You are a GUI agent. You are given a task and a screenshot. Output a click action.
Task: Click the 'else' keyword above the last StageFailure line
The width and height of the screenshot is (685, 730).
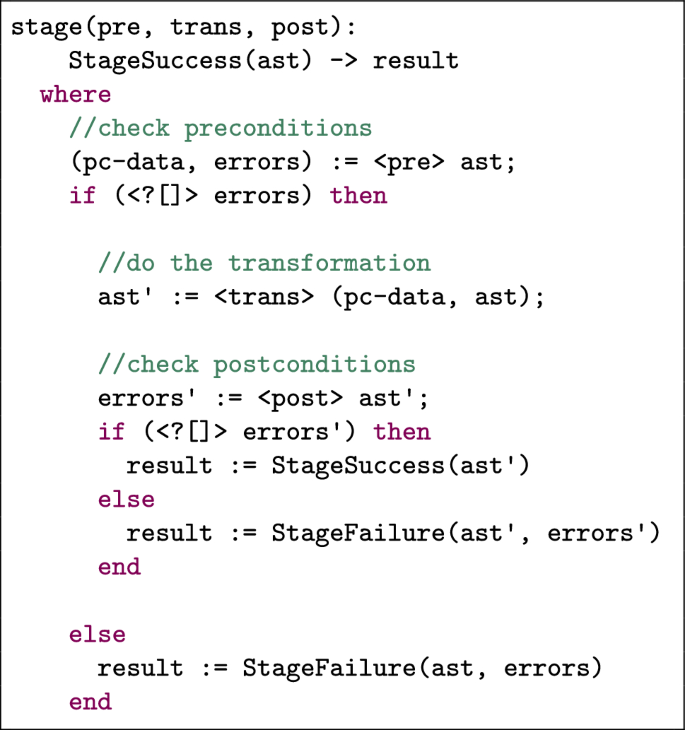point(97,634)
